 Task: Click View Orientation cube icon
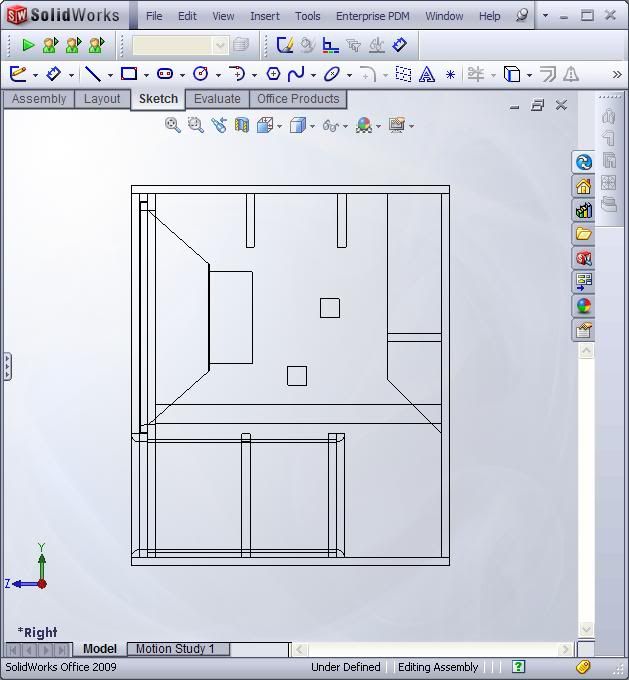(x=265, y=125)
